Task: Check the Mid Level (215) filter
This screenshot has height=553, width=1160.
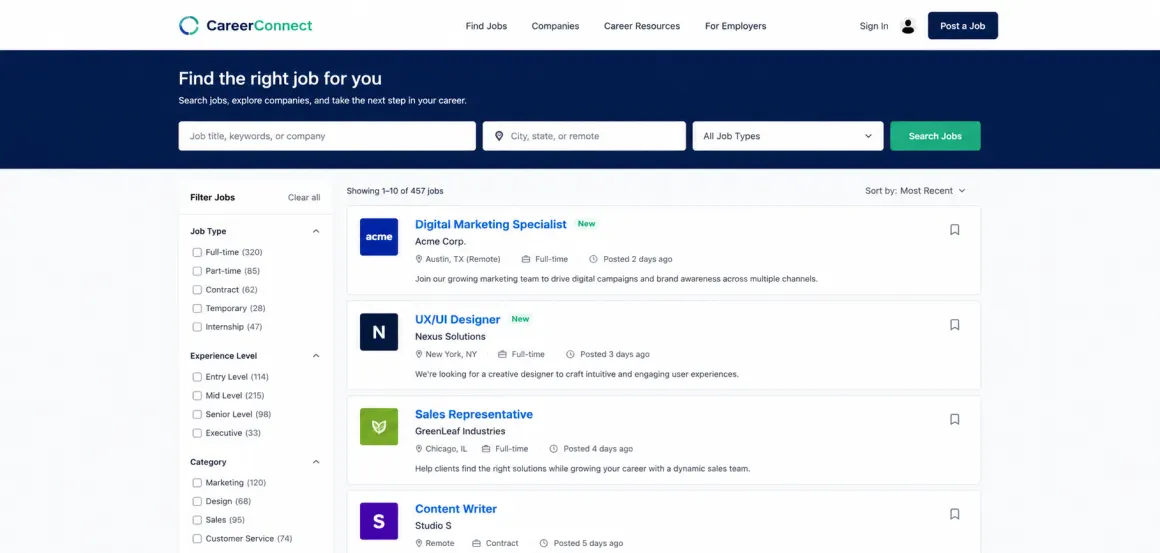Action: coord(197,396)
